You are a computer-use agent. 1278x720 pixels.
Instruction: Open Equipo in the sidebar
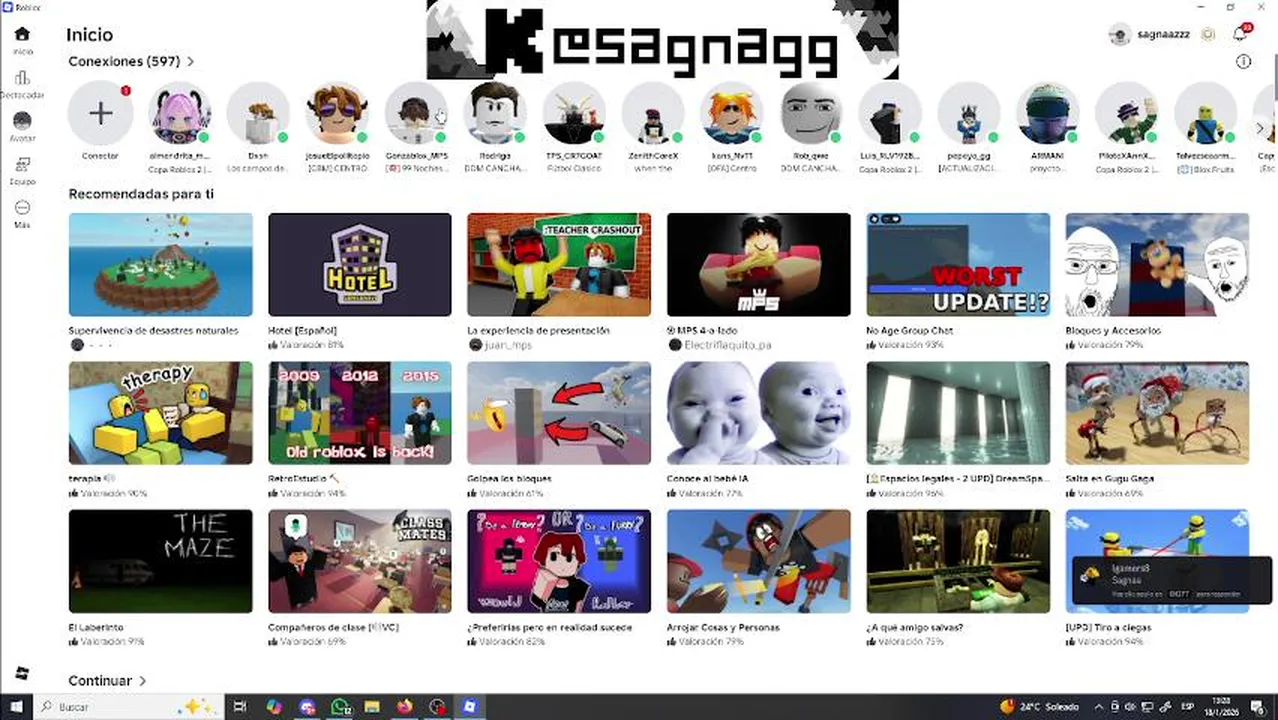pyautogui.click(x=22, y=170)
